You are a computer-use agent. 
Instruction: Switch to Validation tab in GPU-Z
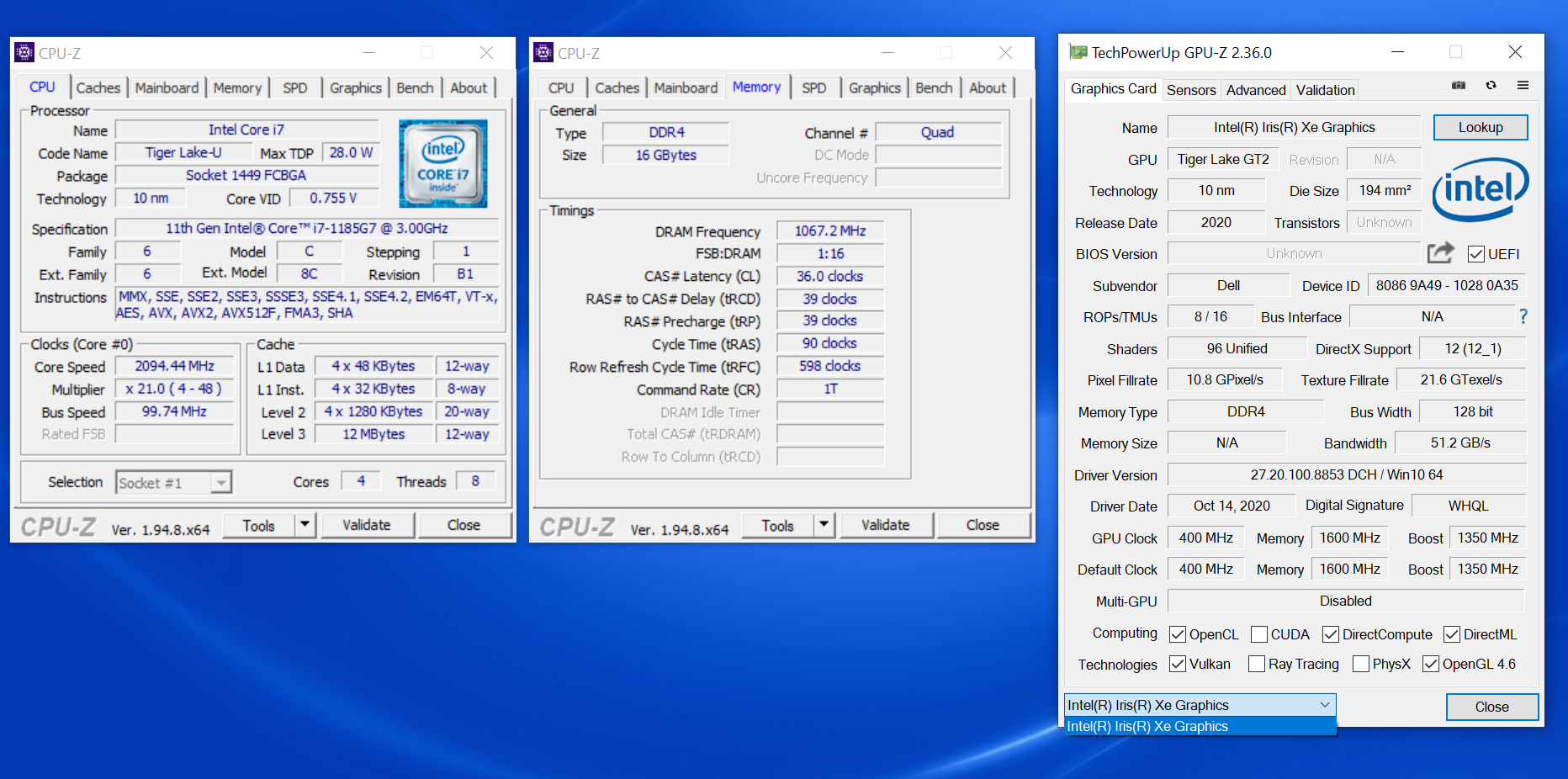(x=1325, y=90)
